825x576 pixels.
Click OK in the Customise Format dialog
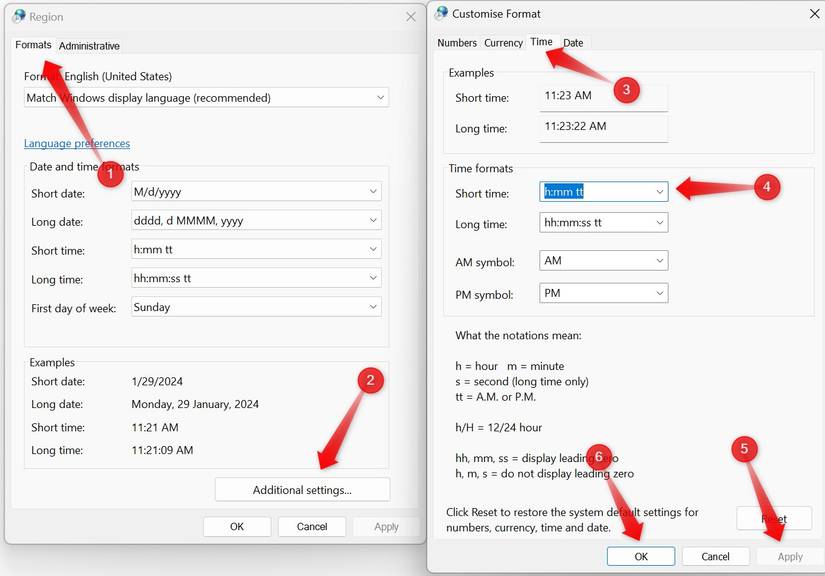(641, 556)
